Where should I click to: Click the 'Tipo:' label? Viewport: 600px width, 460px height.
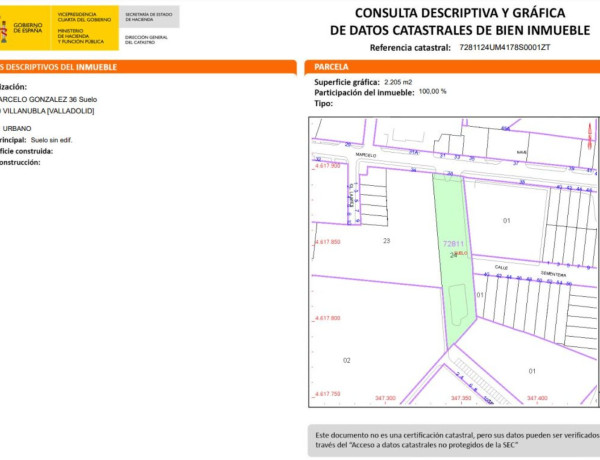coord(324,103)
